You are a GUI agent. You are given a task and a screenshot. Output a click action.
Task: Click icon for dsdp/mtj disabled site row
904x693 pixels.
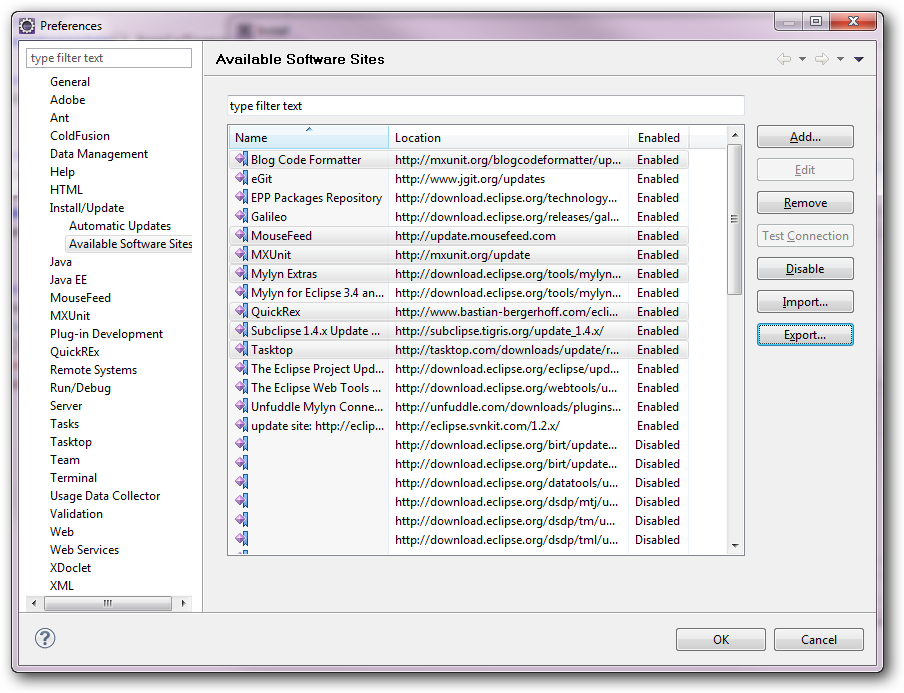242,502
